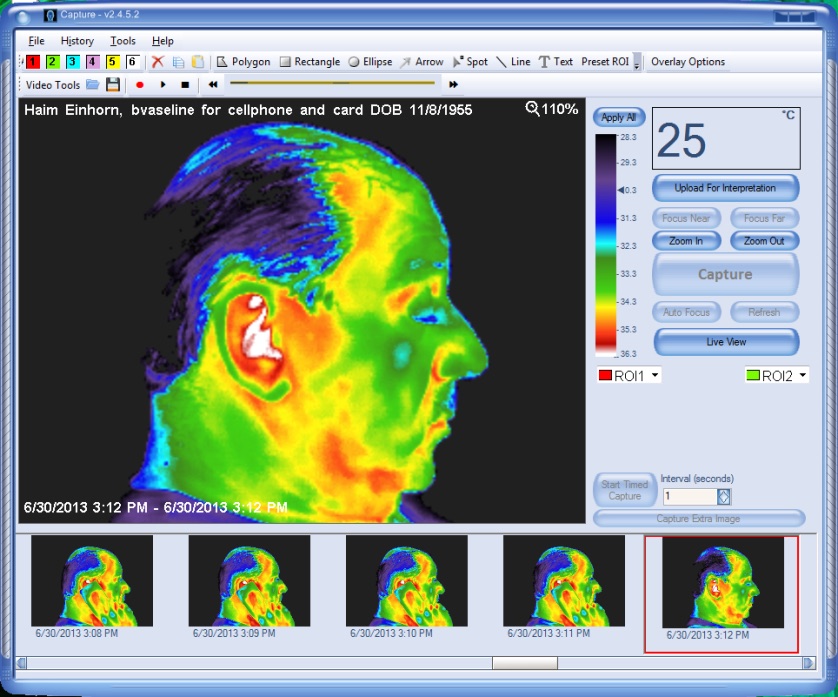The width and height of the screenshot is (838, 697).
Task: Select white ROI color number 6
Action: click(x=132, y=62)
